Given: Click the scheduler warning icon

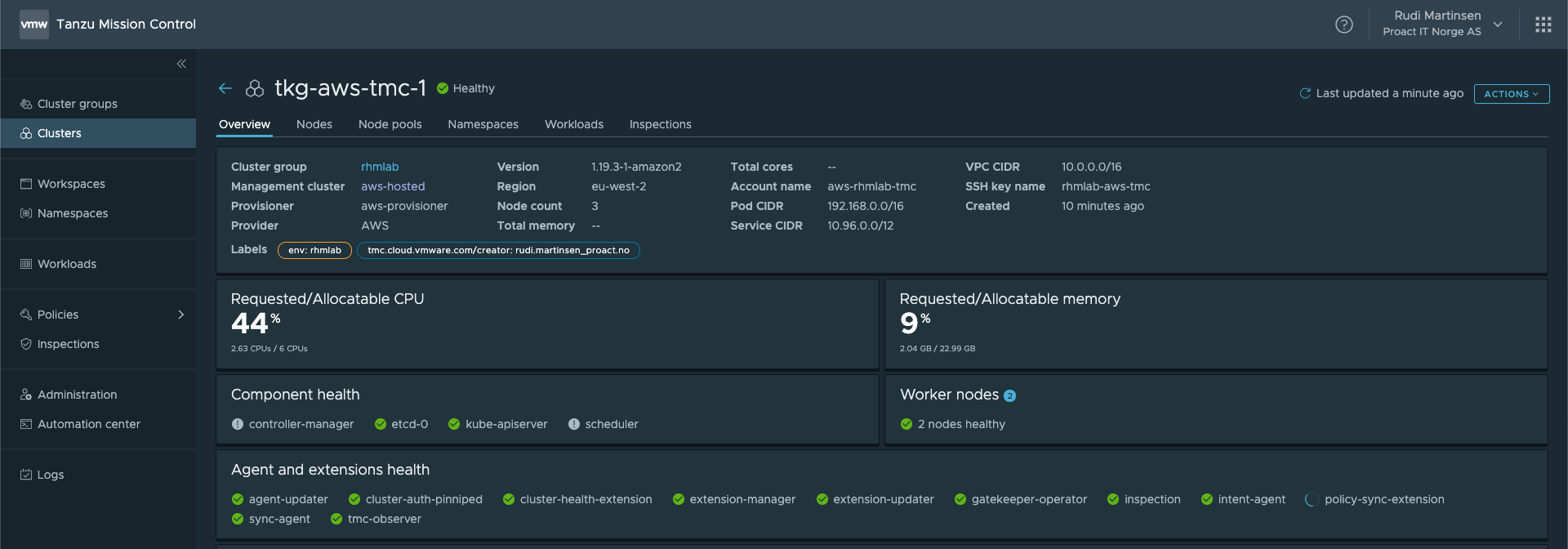Looking at the screenshot, I should (574, 424).
